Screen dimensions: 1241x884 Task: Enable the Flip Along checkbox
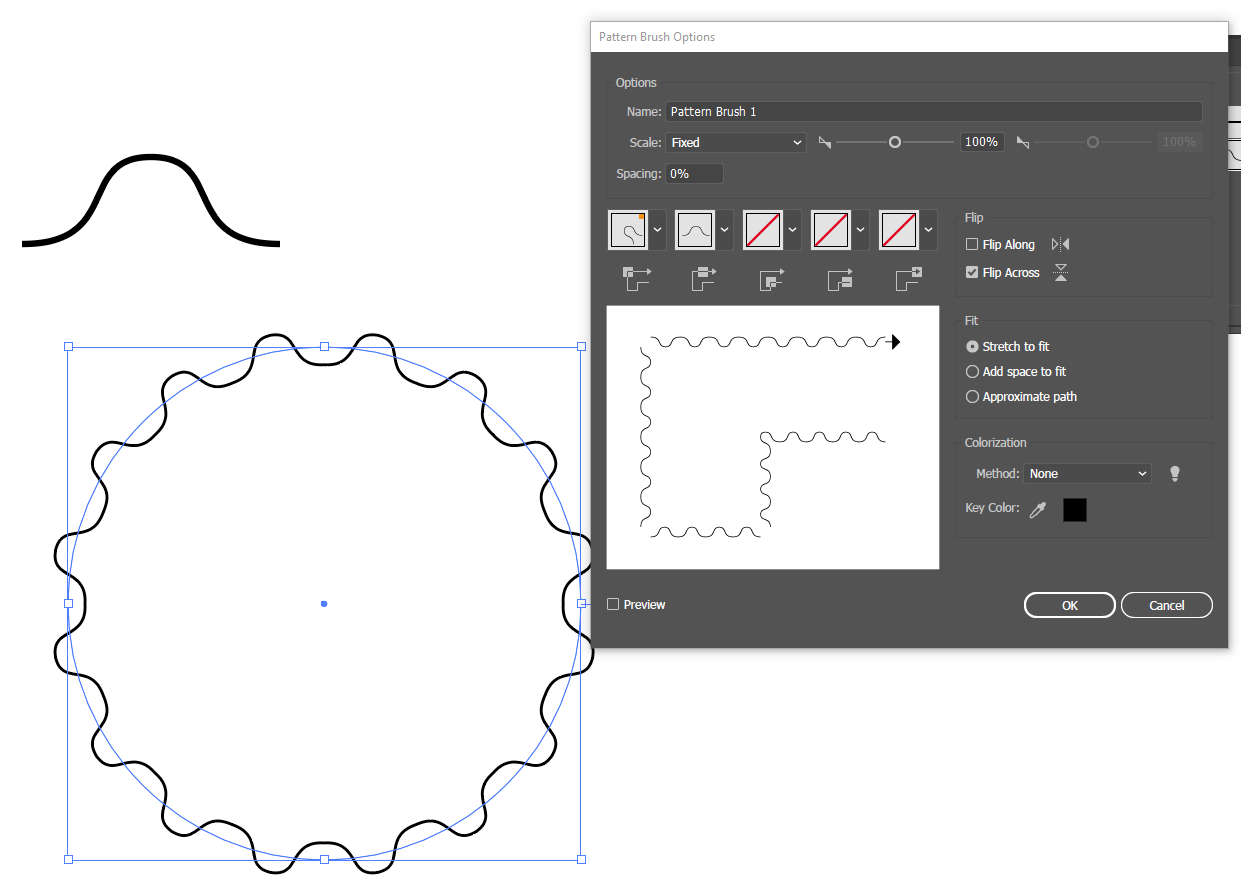(971, 244)
